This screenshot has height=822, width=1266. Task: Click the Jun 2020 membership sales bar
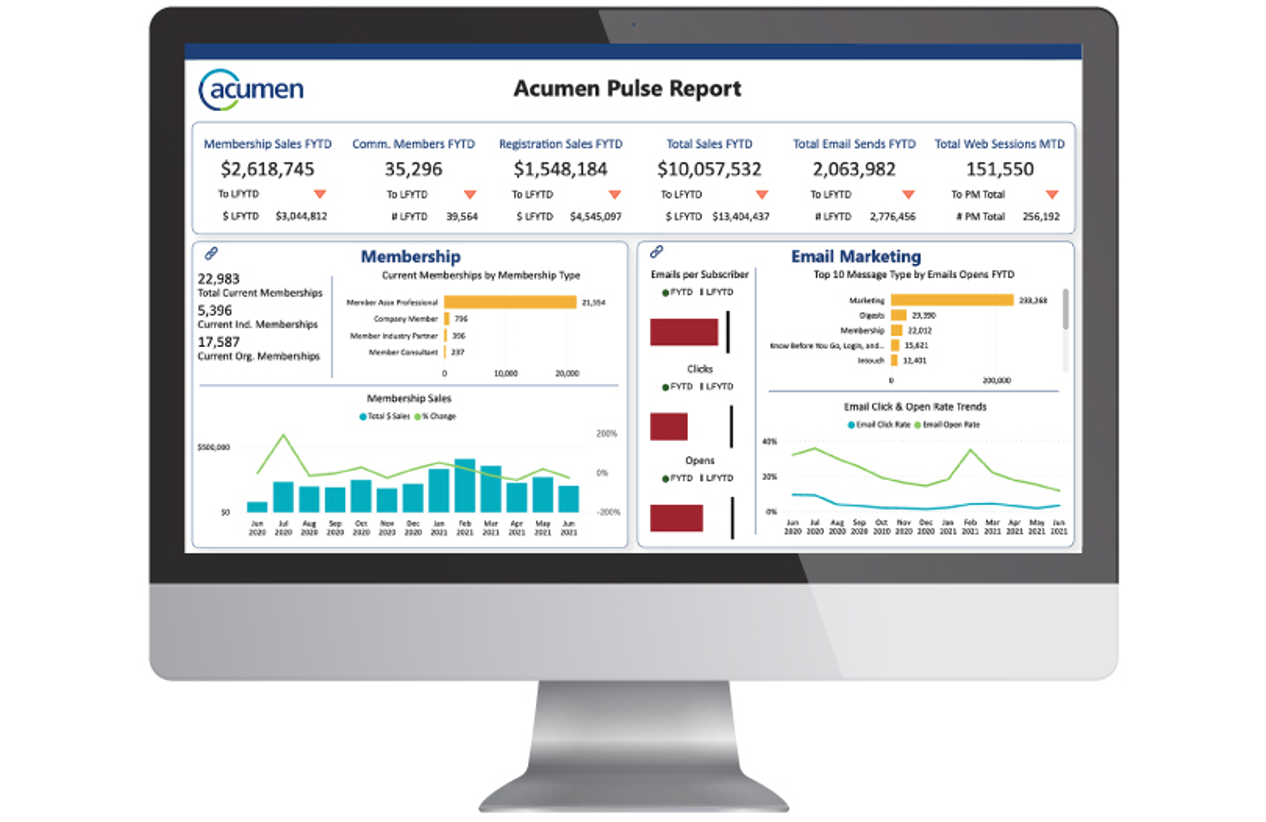pos(257,507)
